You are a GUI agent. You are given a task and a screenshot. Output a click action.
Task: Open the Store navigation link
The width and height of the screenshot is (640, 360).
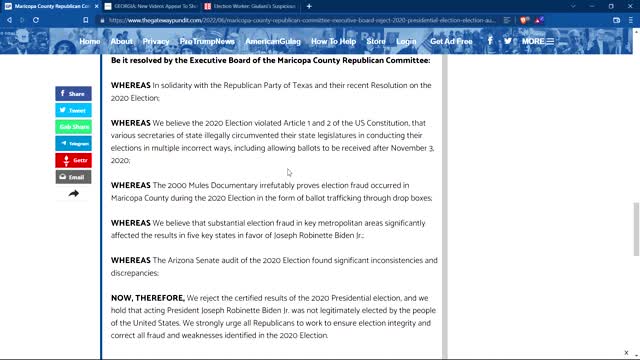coord(376,41)
